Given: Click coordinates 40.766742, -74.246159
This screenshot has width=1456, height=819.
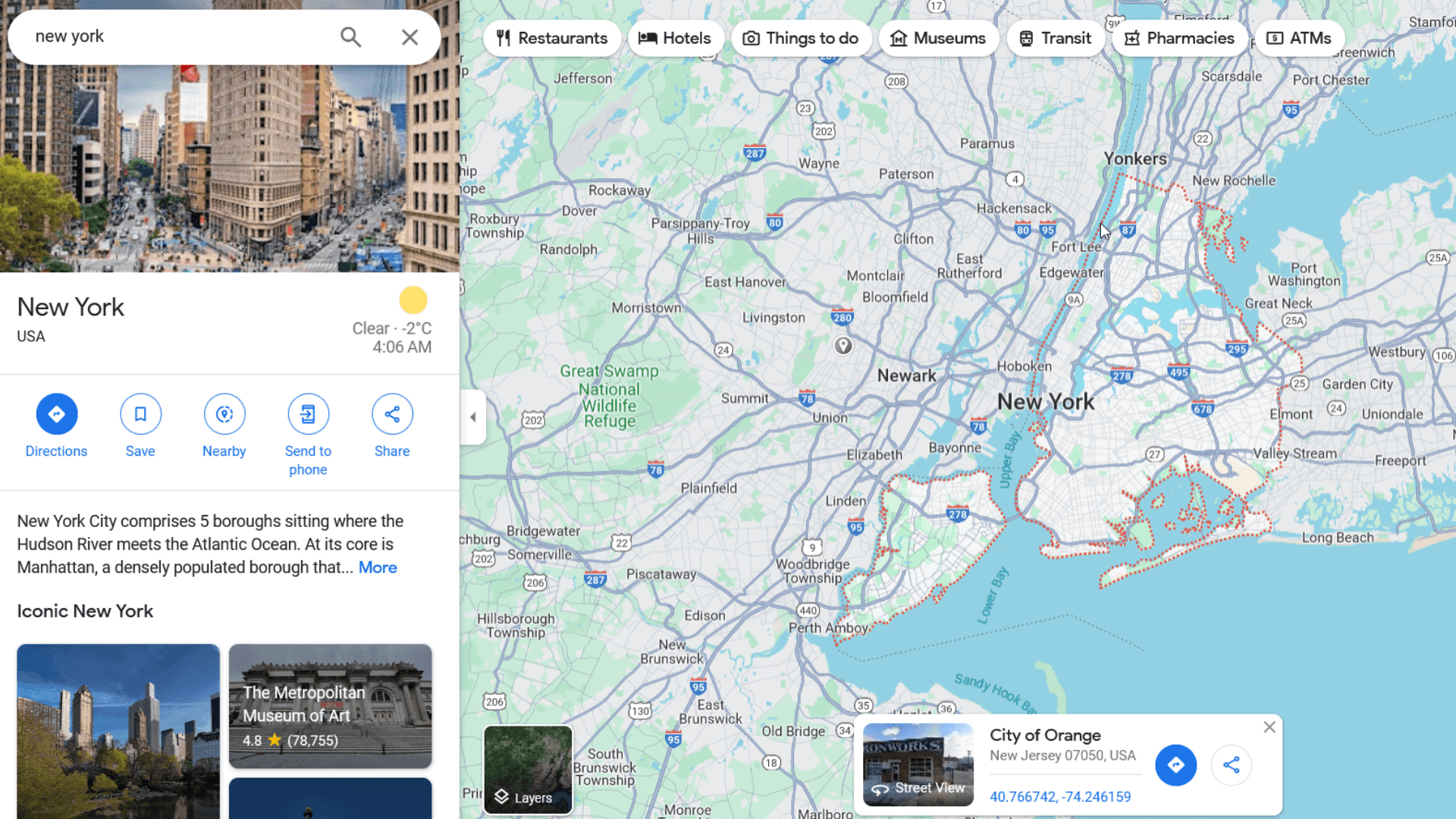Looking at the screenshot, I should [1060, 797].
